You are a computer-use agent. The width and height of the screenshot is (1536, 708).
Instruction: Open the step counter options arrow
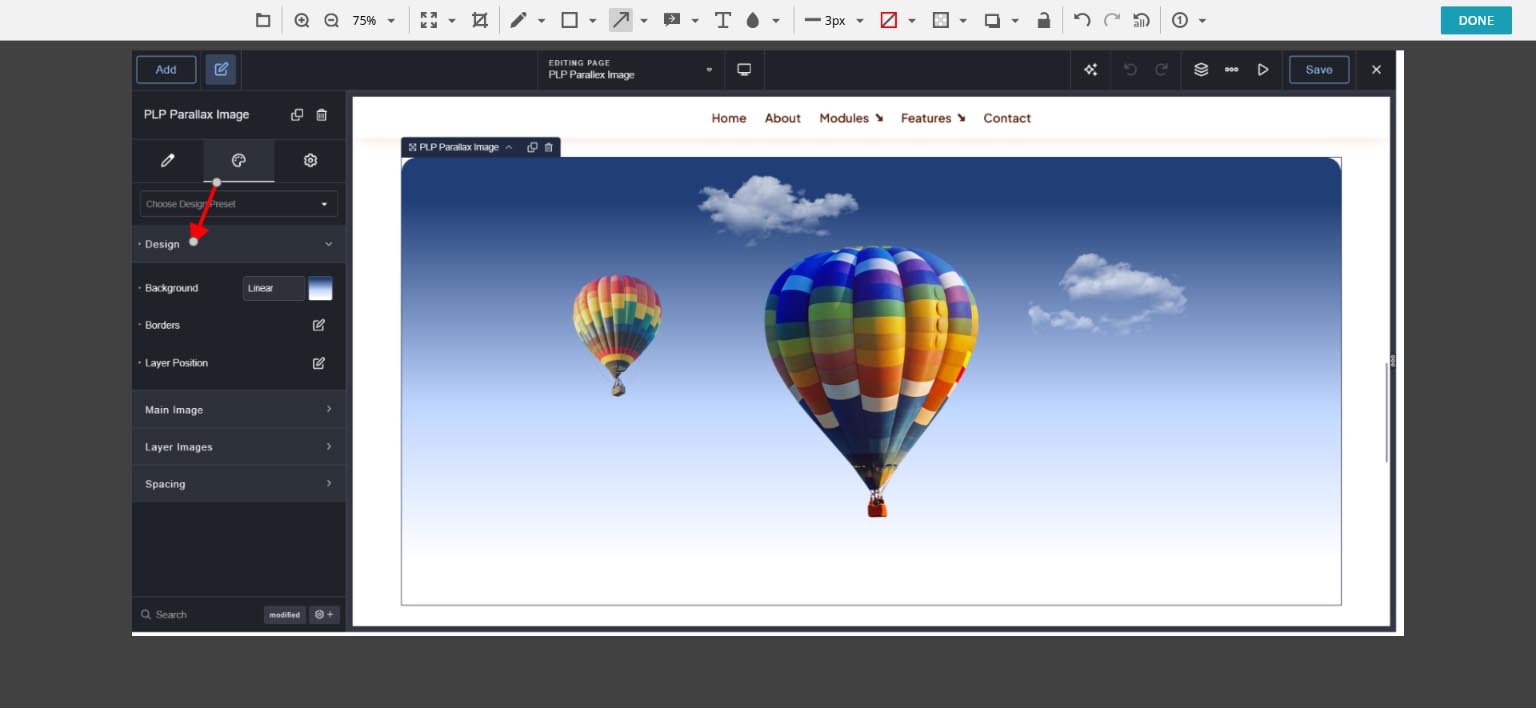(1202, 20)
